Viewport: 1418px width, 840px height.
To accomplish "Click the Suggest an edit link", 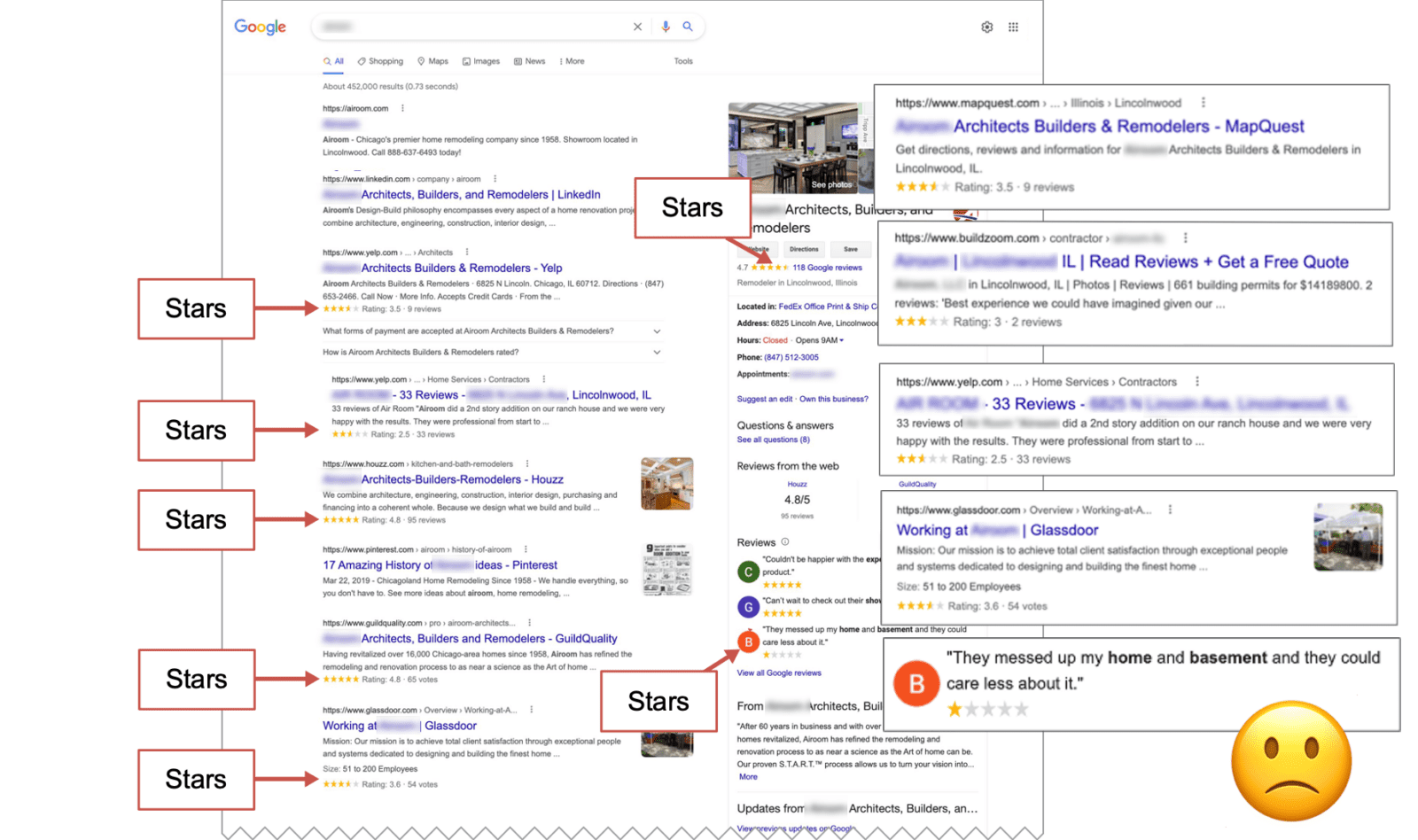I will [x=765, y=400].
